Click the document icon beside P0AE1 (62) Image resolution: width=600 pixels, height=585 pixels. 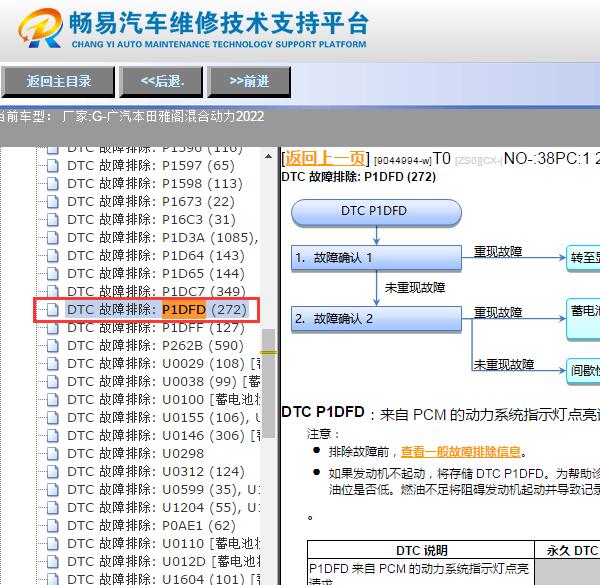52,525
